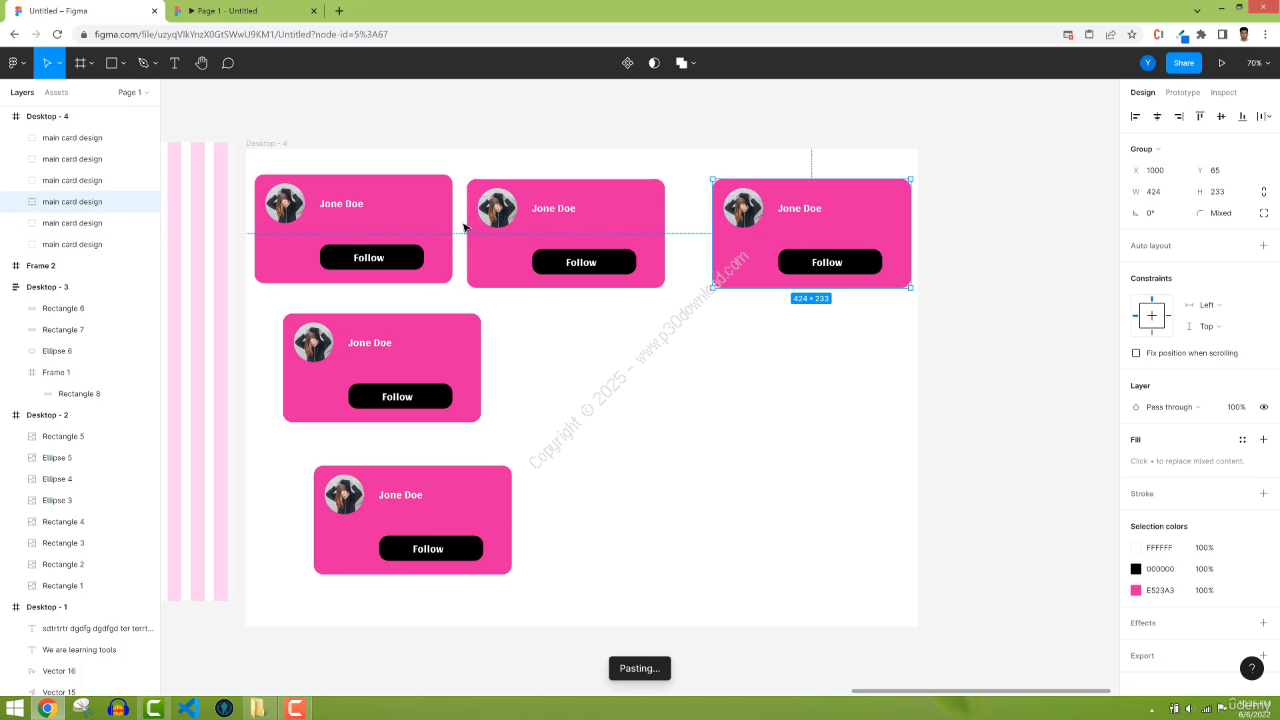Expand the Page 1 pages dropdown
The image size is (1280, 720).
click(x=133, y=92)
